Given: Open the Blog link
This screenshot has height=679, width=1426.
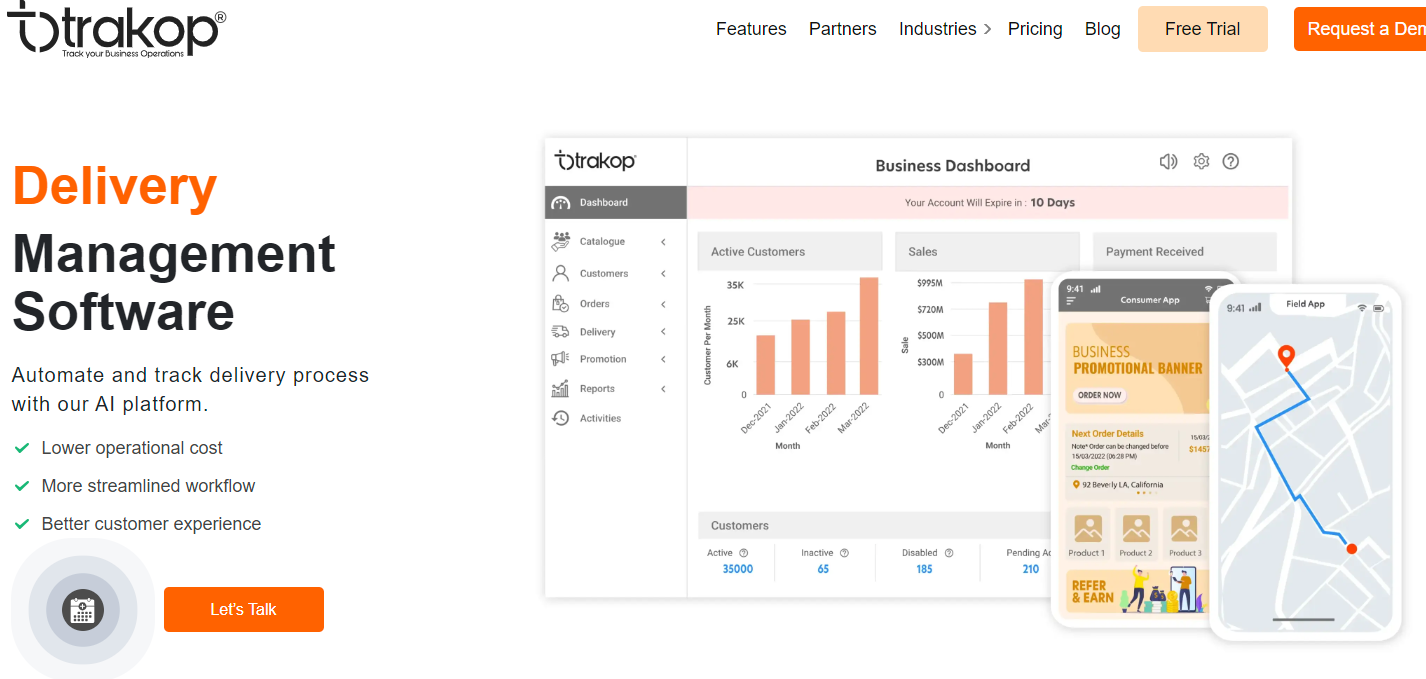Looking at the screenshot, I should pyautogui.click(x=1103, y=29).
